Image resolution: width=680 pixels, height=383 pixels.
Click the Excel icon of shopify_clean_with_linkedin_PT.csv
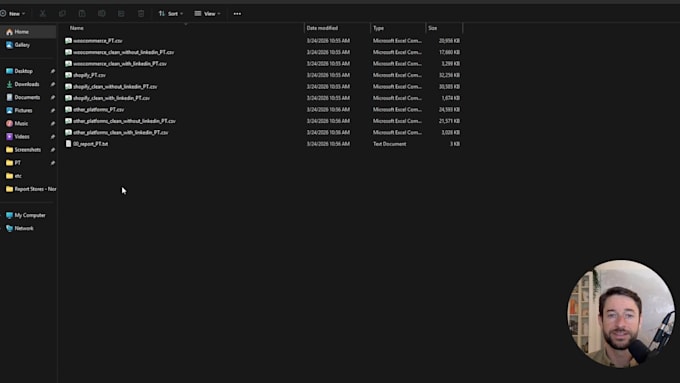pos(69,98)
